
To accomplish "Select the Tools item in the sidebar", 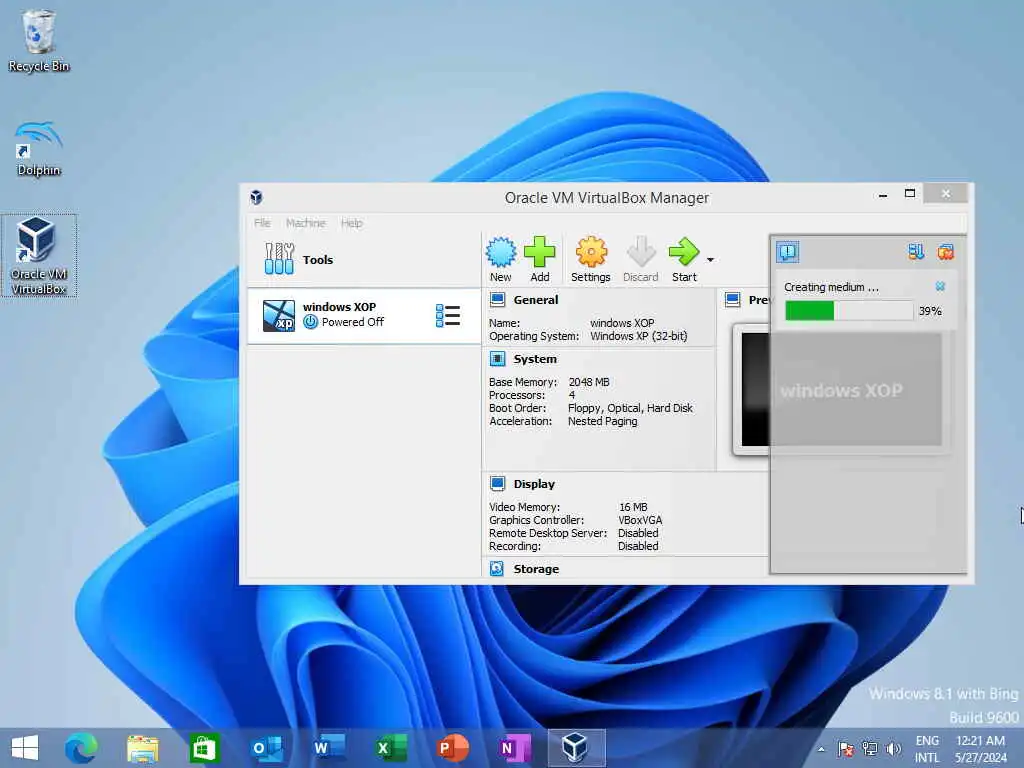I will 364,259.
